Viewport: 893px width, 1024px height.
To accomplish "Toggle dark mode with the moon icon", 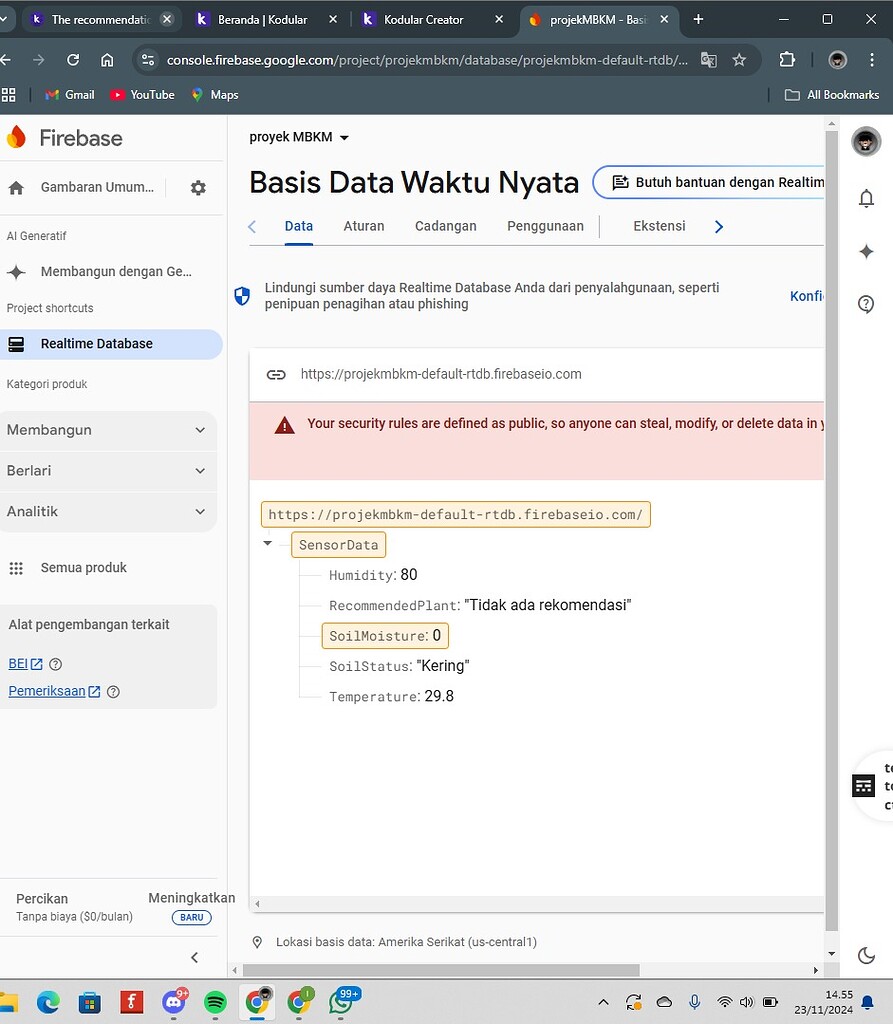I will 866,955.
